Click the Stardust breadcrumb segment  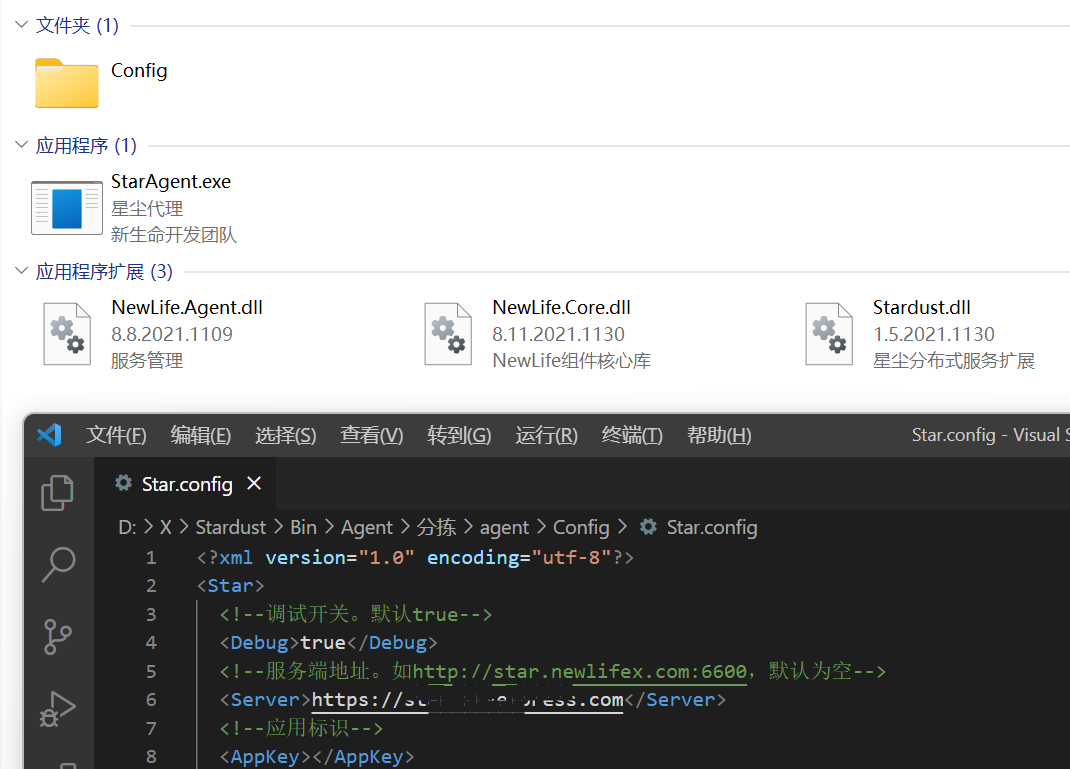[231, 527]
